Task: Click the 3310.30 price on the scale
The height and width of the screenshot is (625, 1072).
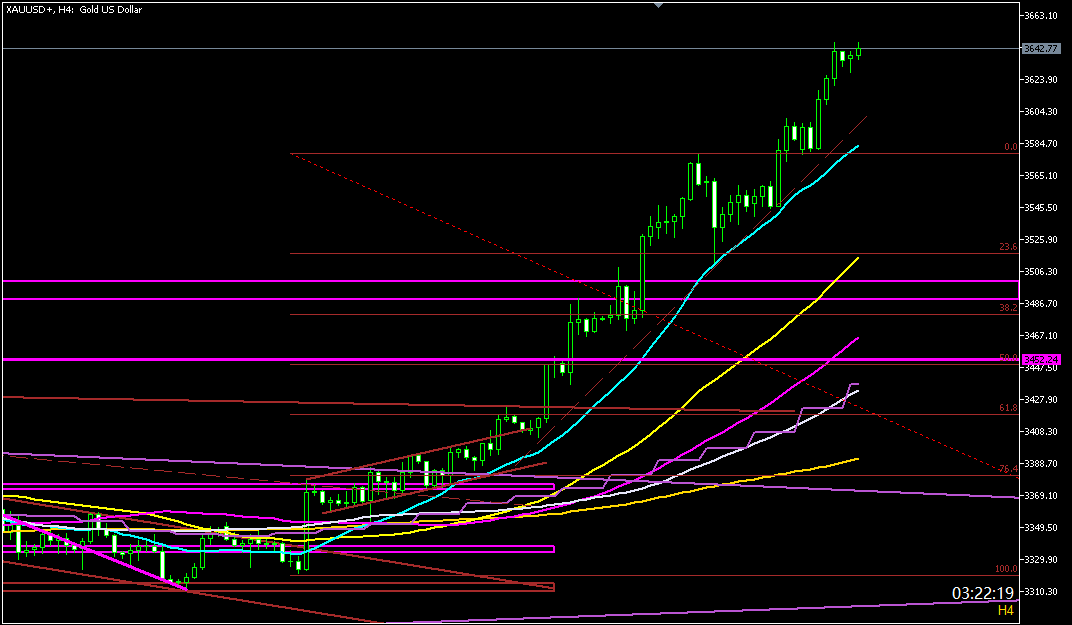Action: tap(1040, 592)
